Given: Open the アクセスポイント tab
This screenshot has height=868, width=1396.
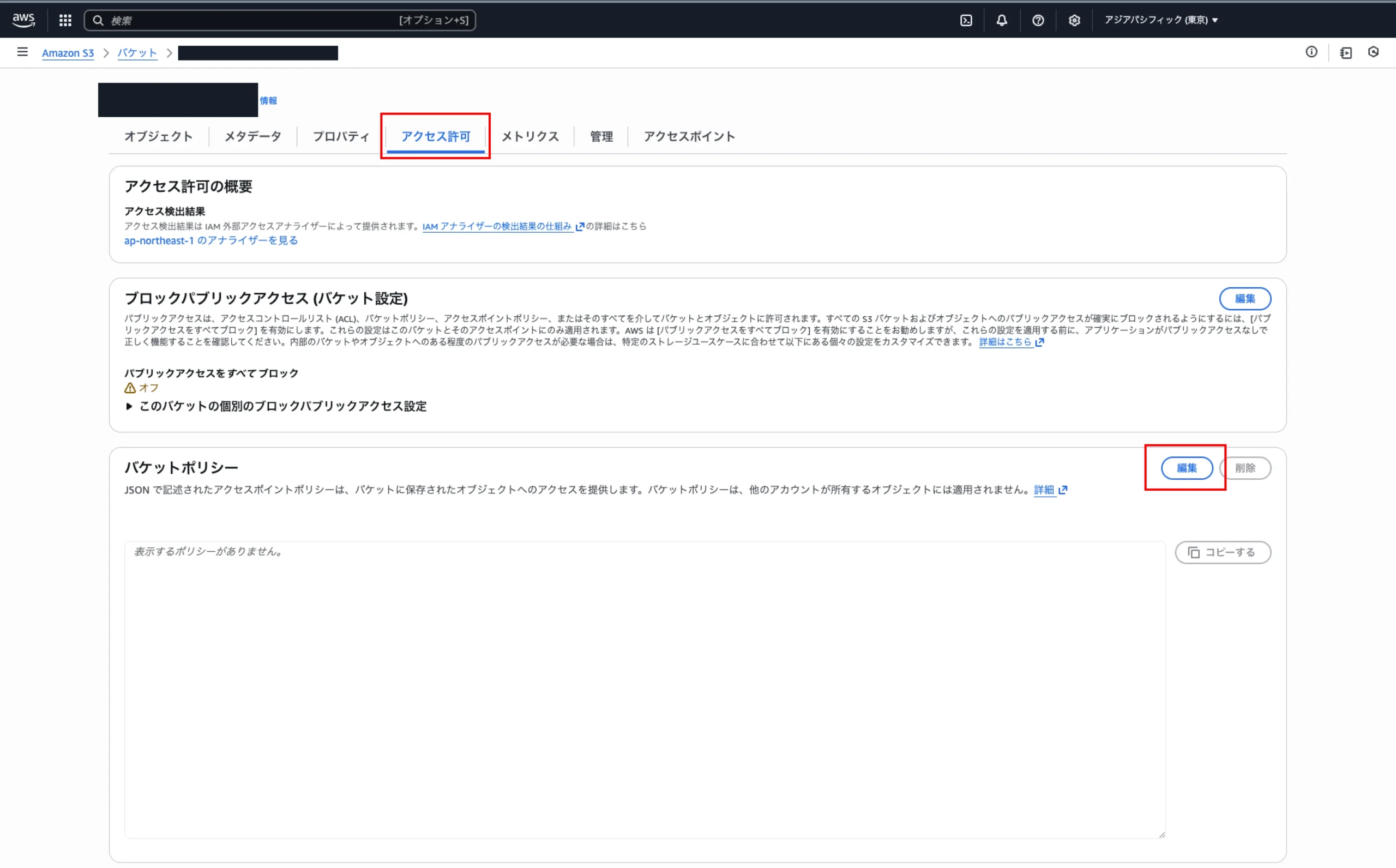Looking at the screenshot, I should pos(689,137).
